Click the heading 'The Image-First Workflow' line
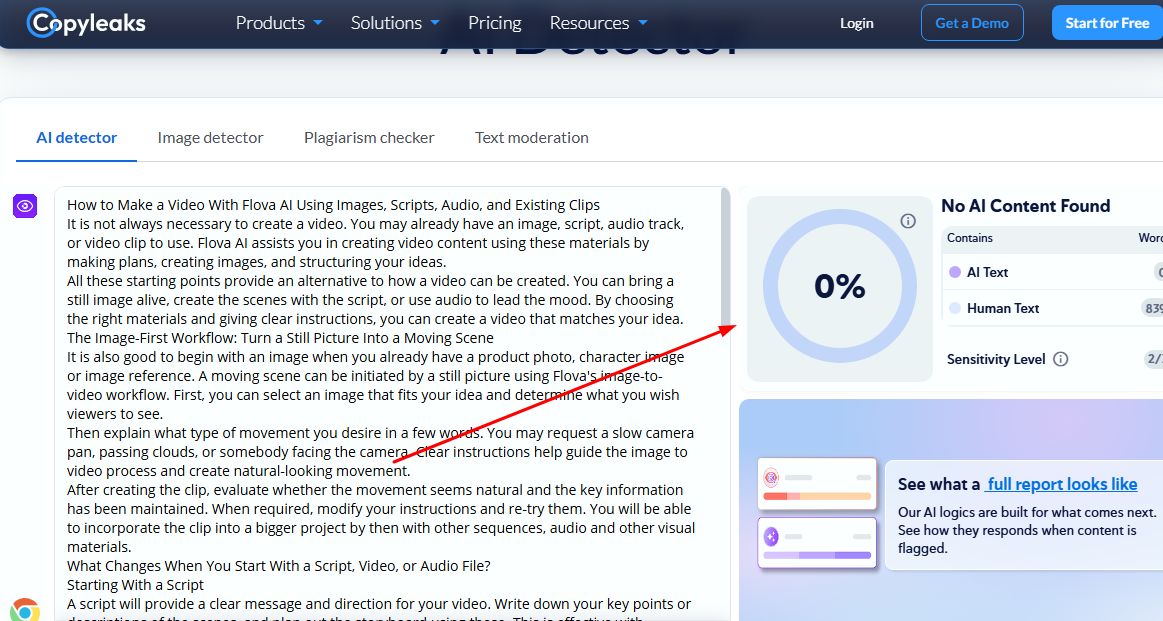This screenshot has width=1163, height=621. tap(280, 338)
